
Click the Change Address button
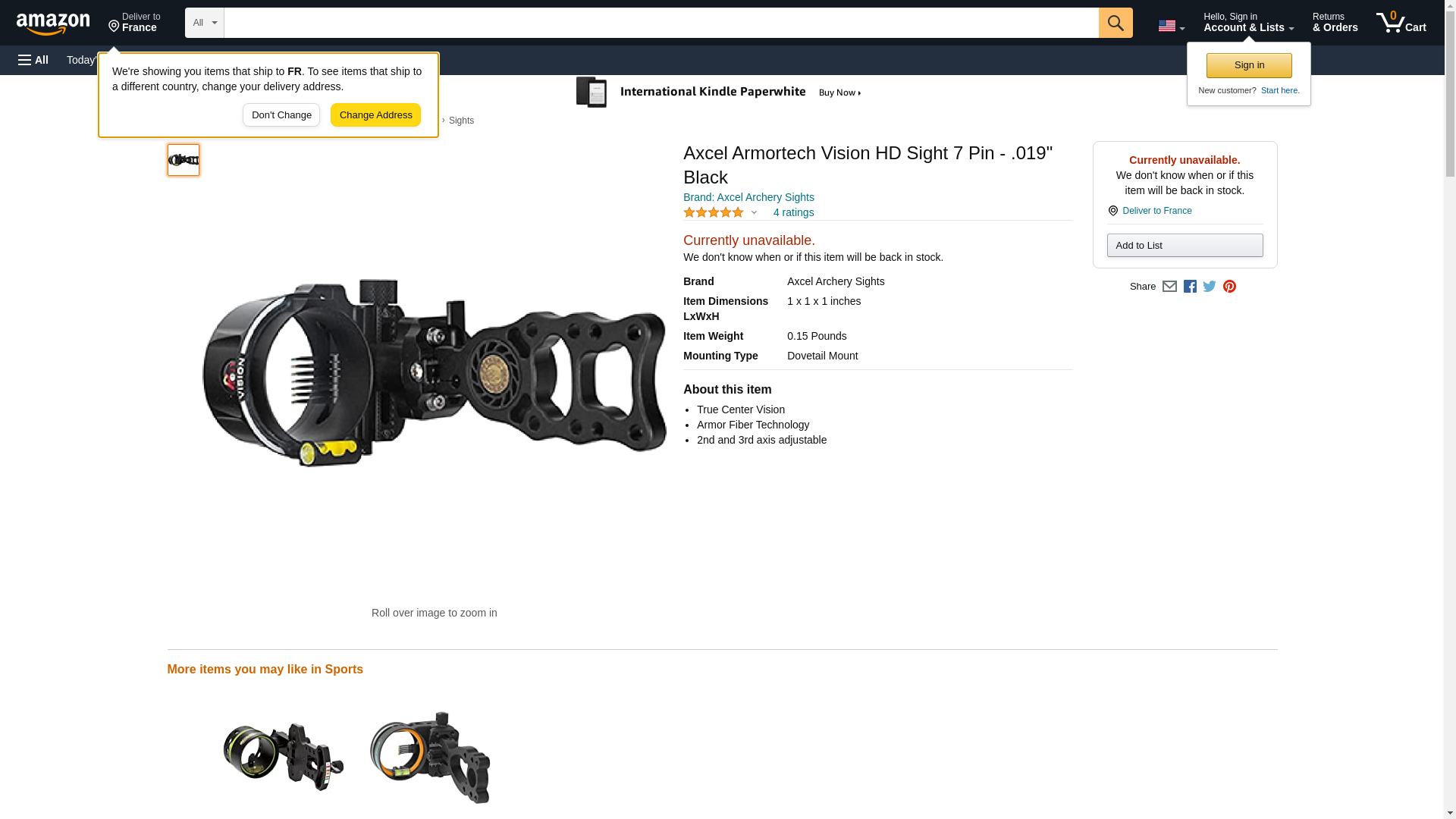[375, 115]
